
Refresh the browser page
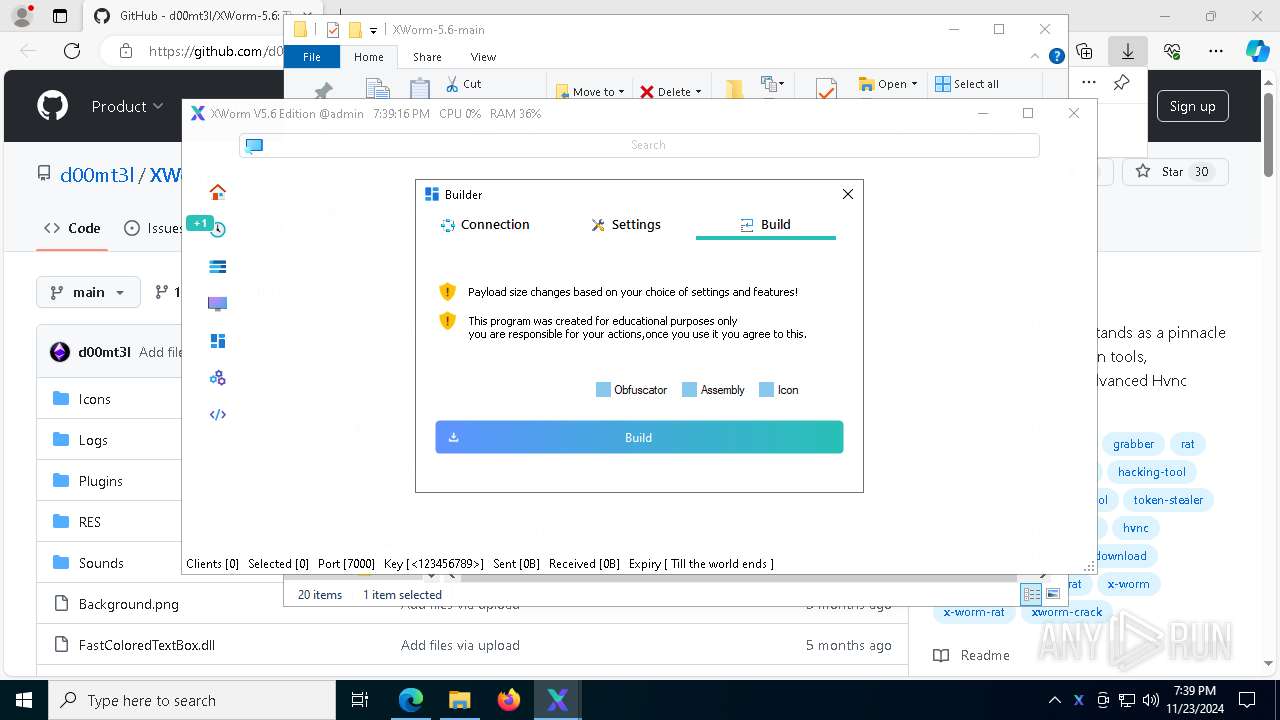72,51
